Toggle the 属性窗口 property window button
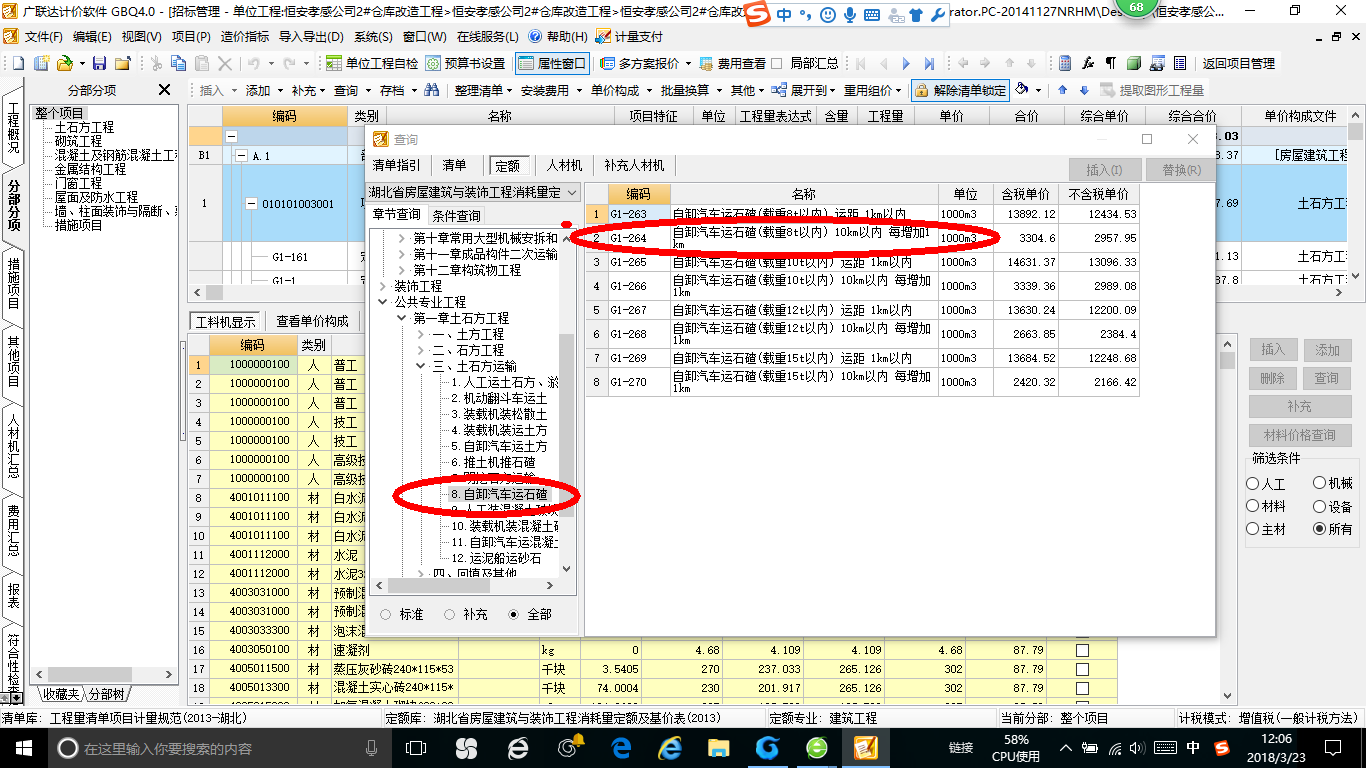Image resolution: width=1366 pixels, height=768 pixels. point(552,63)
